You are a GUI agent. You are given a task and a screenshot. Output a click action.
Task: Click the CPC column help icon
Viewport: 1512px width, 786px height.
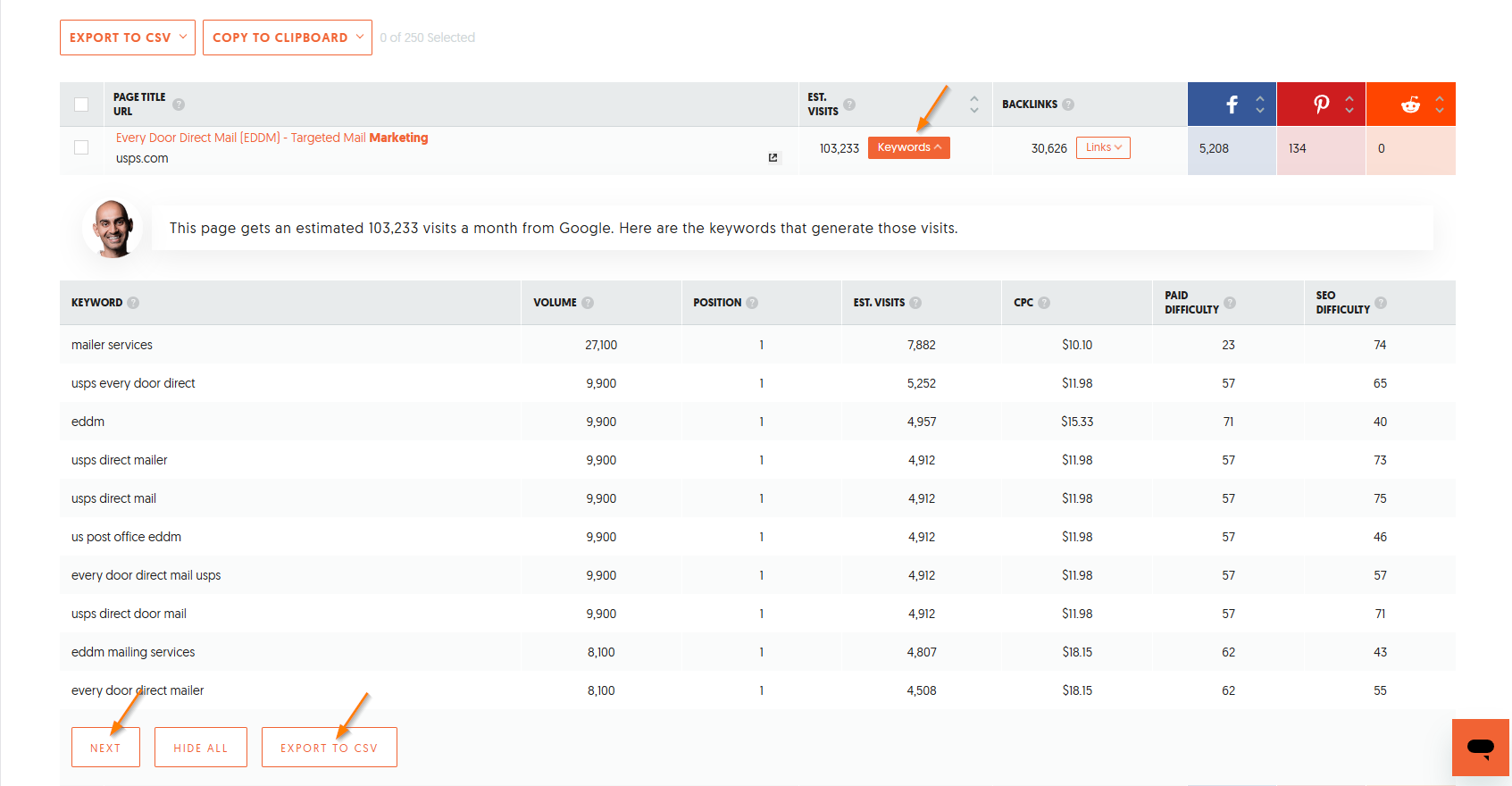point(1044,303)
